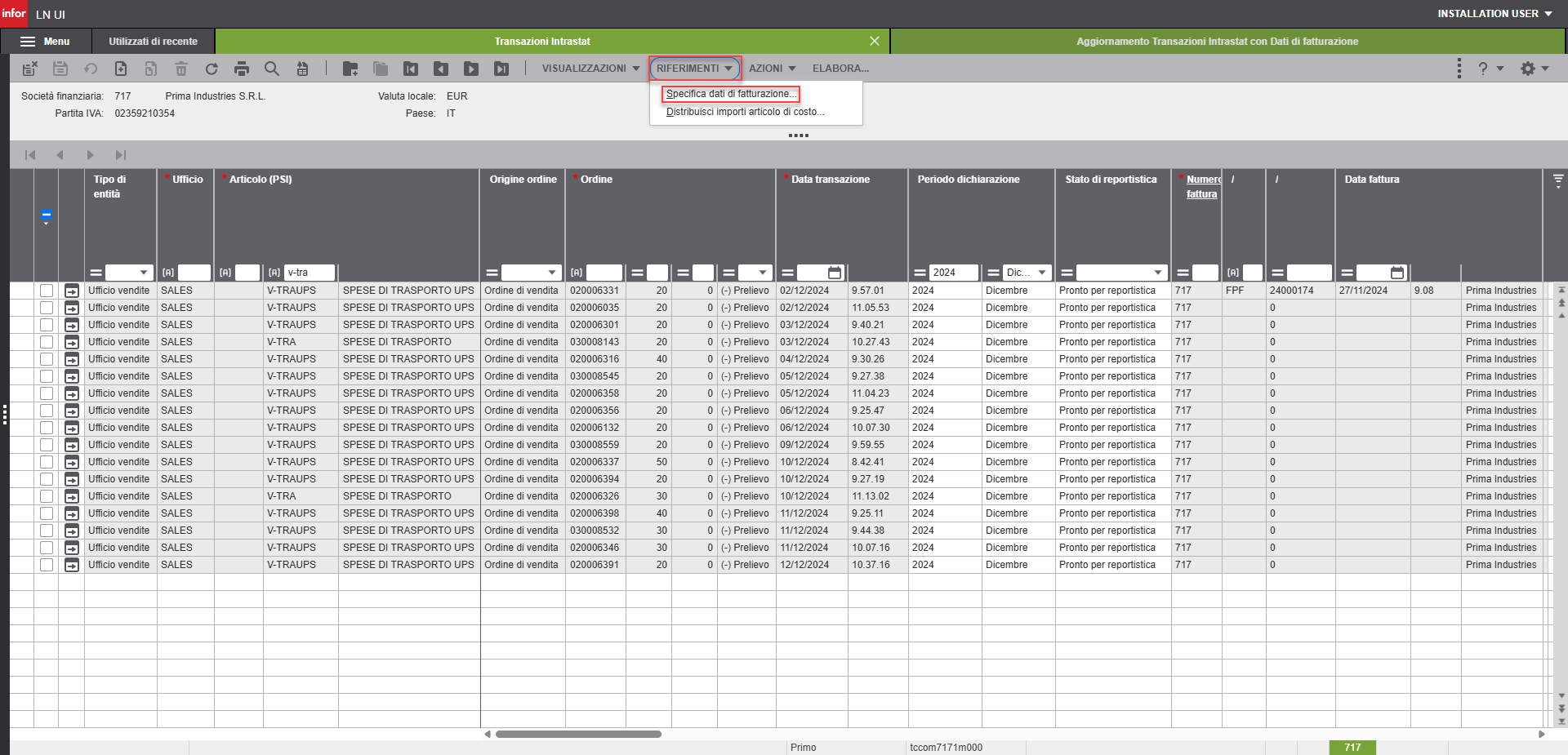
Task: Open the search magnifier tool
Action: point(272,69)
